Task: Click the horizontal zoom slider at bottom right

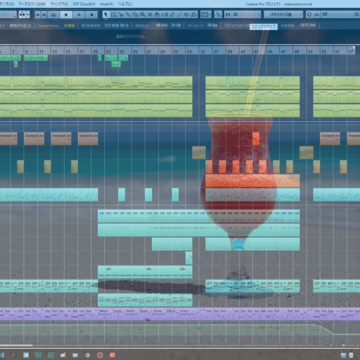Action: pyautogui.click(x=343, y=345)
